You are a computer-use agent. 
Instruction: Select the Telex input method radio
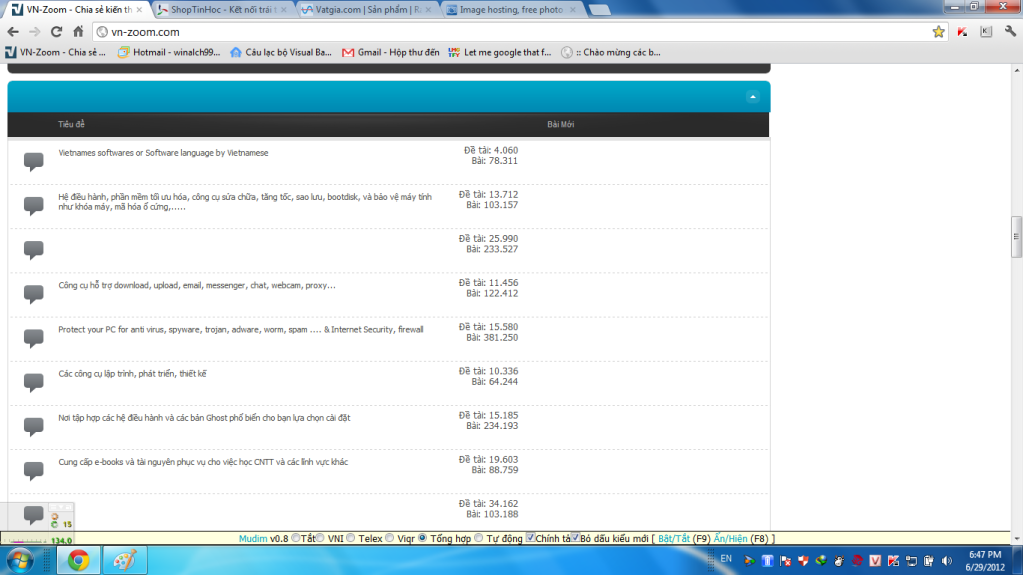click(x=351, y=538)
